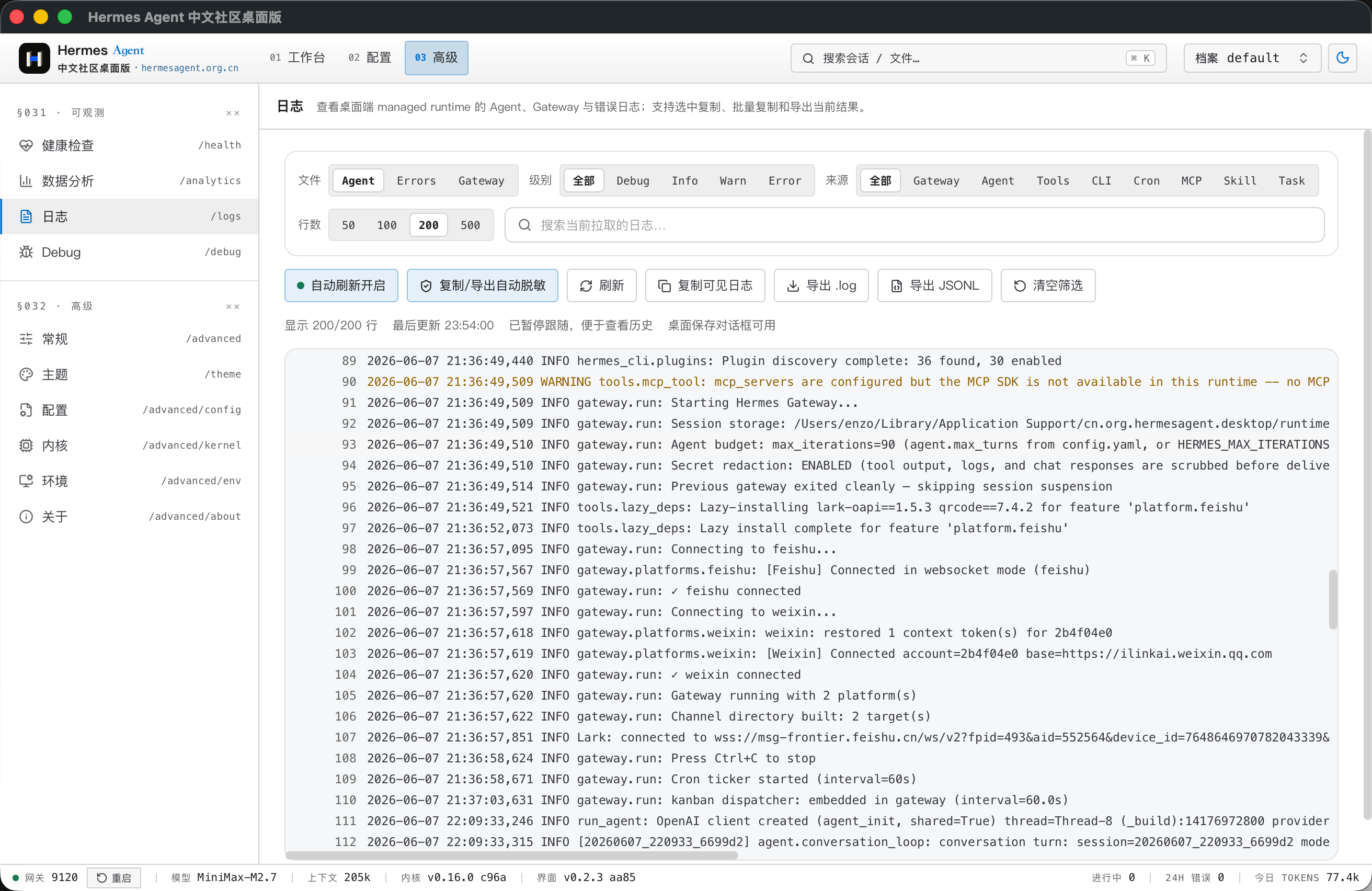Click the document icon for 日志
This screenshot has height=891, width=1372.
tap(26, 216)
